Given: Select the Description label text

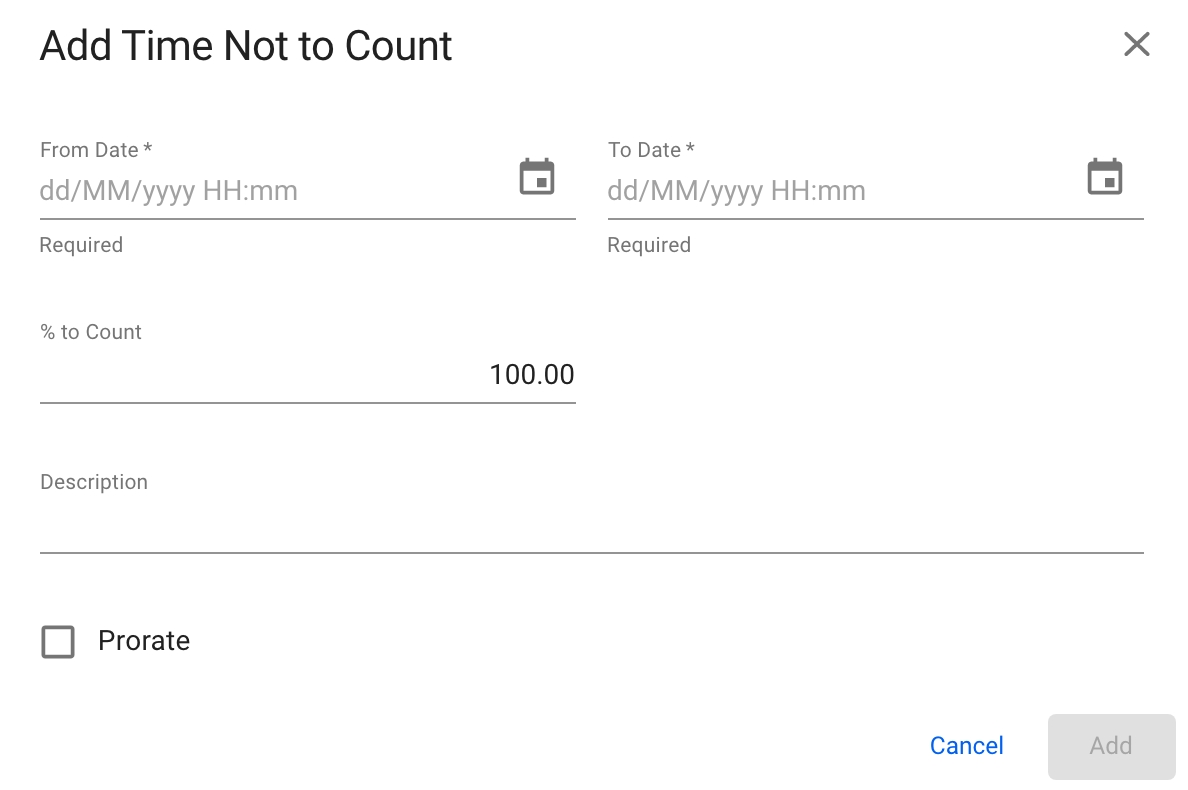Looking at the screenshot, I should tap(94, 482).
